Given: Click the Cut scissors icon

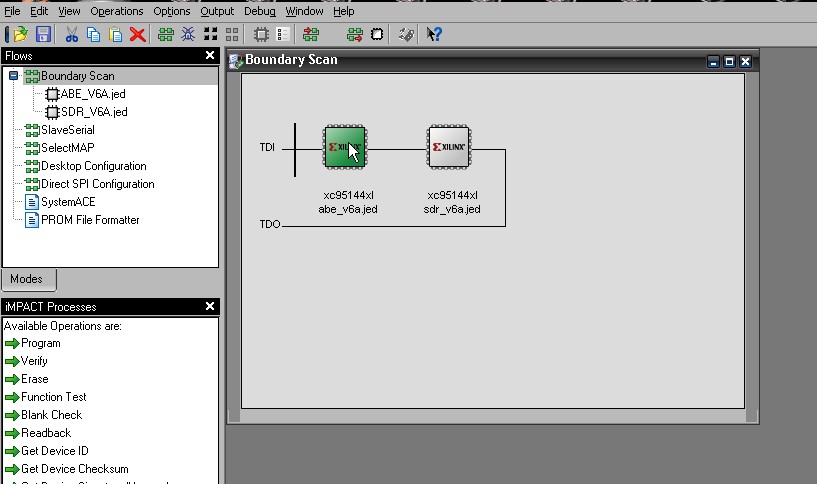Looking at the screenshot, I should [71, 34].
